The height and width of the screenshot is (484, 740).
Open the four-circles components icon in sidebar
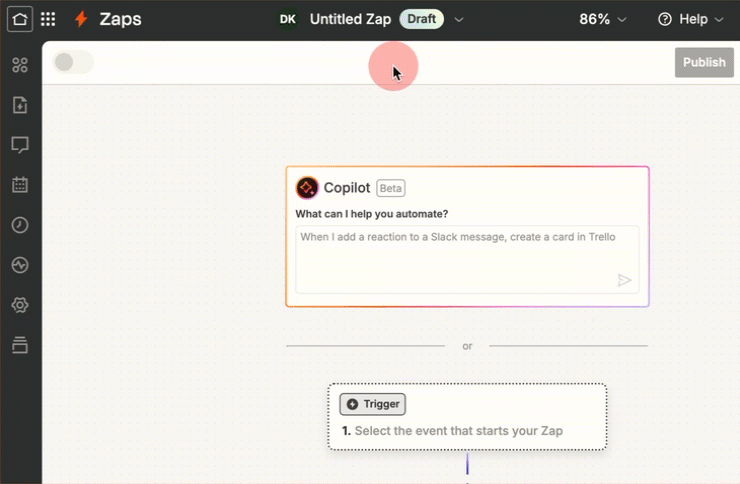(x=20, y=66)
